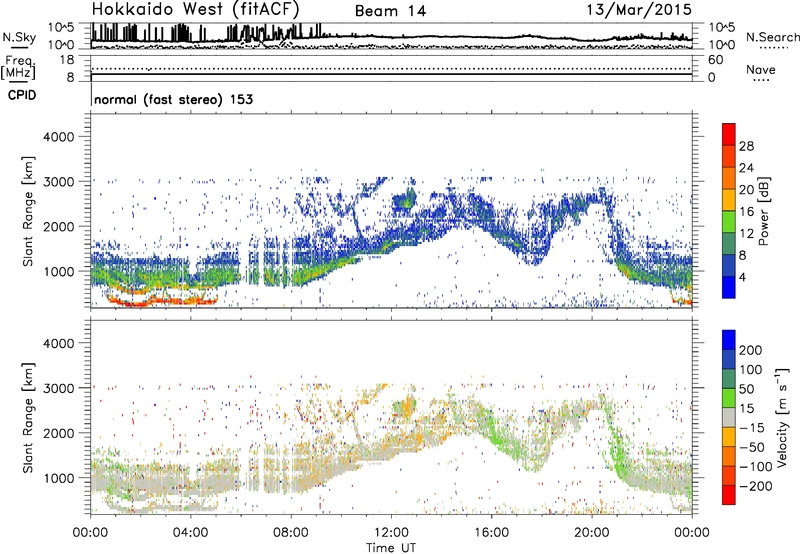Click the '4000' tick on the power panel
Screen dimensions: 800x554
tap(59, 137)
